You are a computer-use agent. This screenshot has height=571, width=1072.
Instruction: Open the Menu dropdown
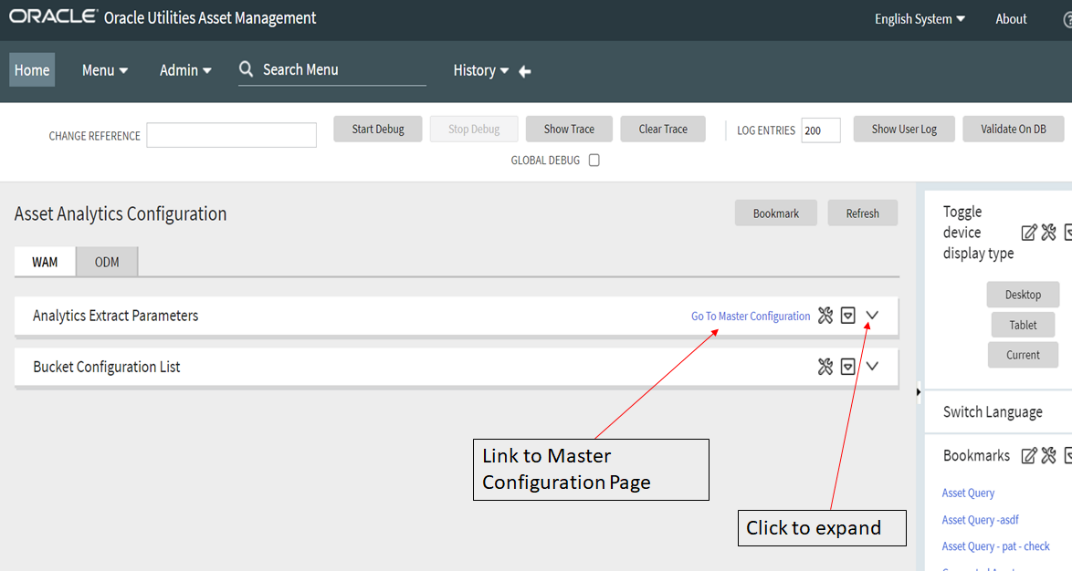tap(105, 70)
